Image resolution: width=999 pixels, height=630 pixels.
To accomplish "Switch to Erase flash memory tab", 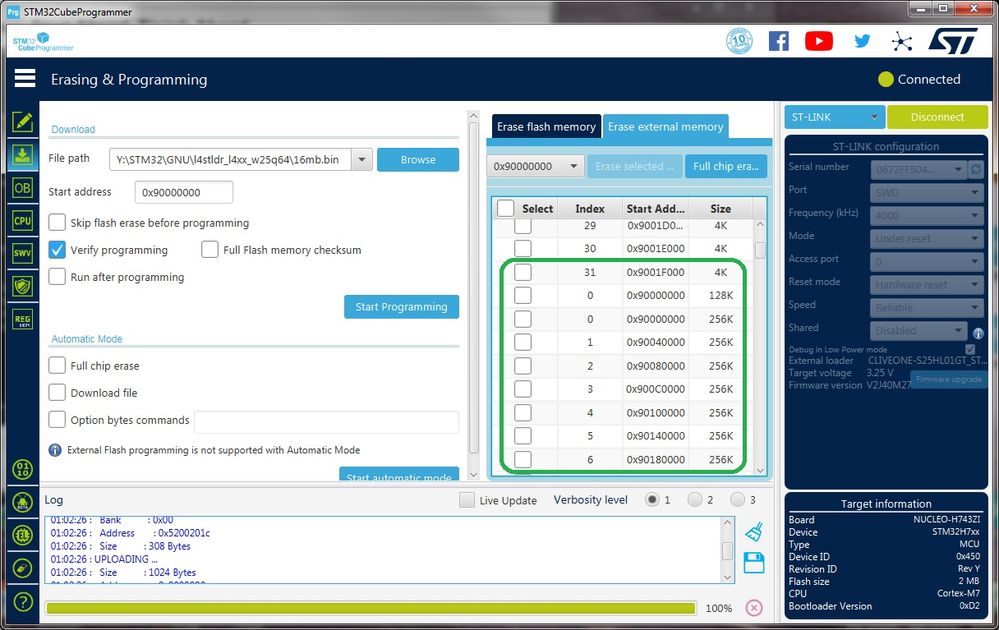I will coord(546,127).
